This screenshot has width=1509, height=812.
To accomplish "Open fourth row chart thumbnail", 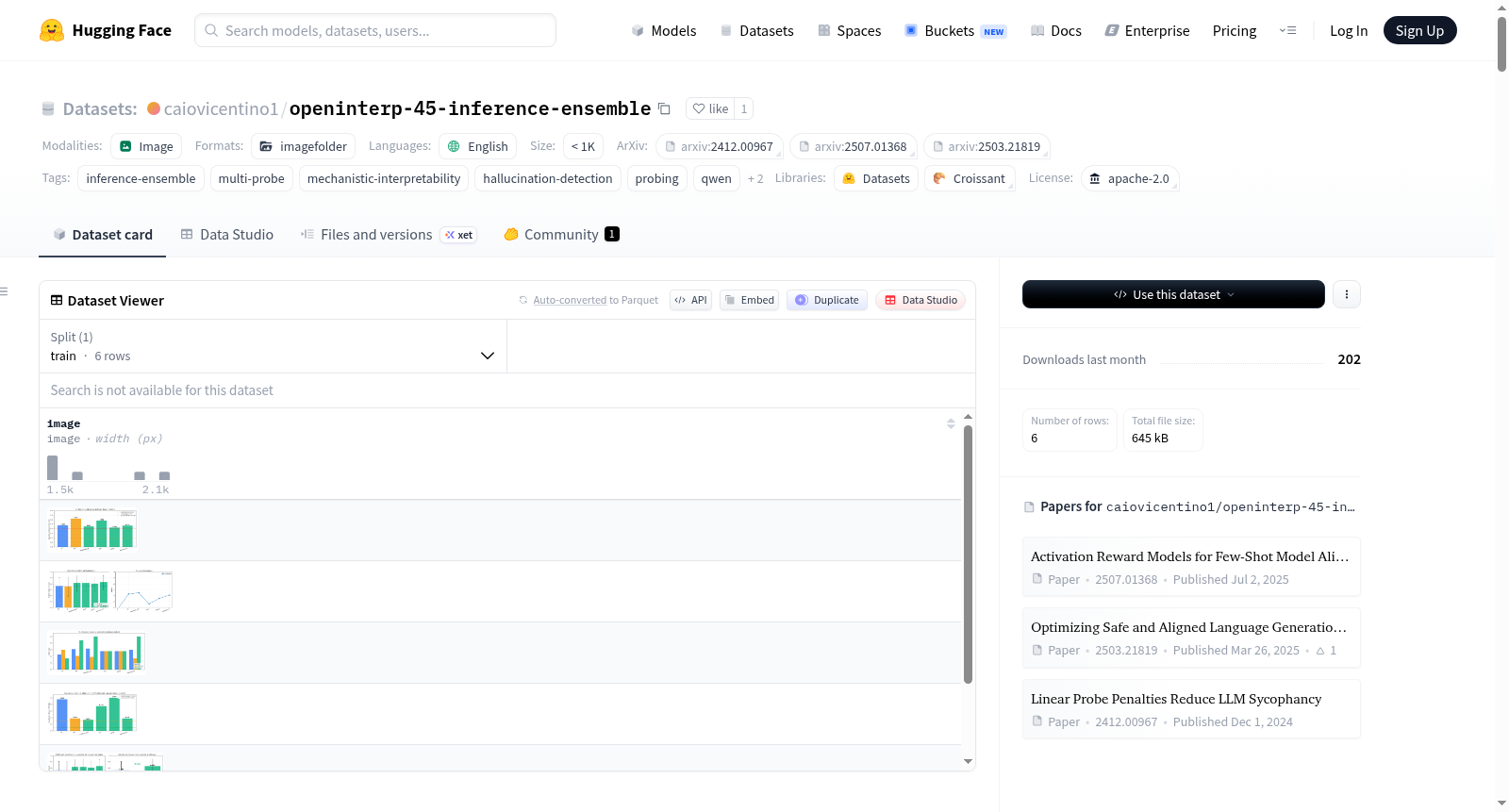I will (92, 714).
